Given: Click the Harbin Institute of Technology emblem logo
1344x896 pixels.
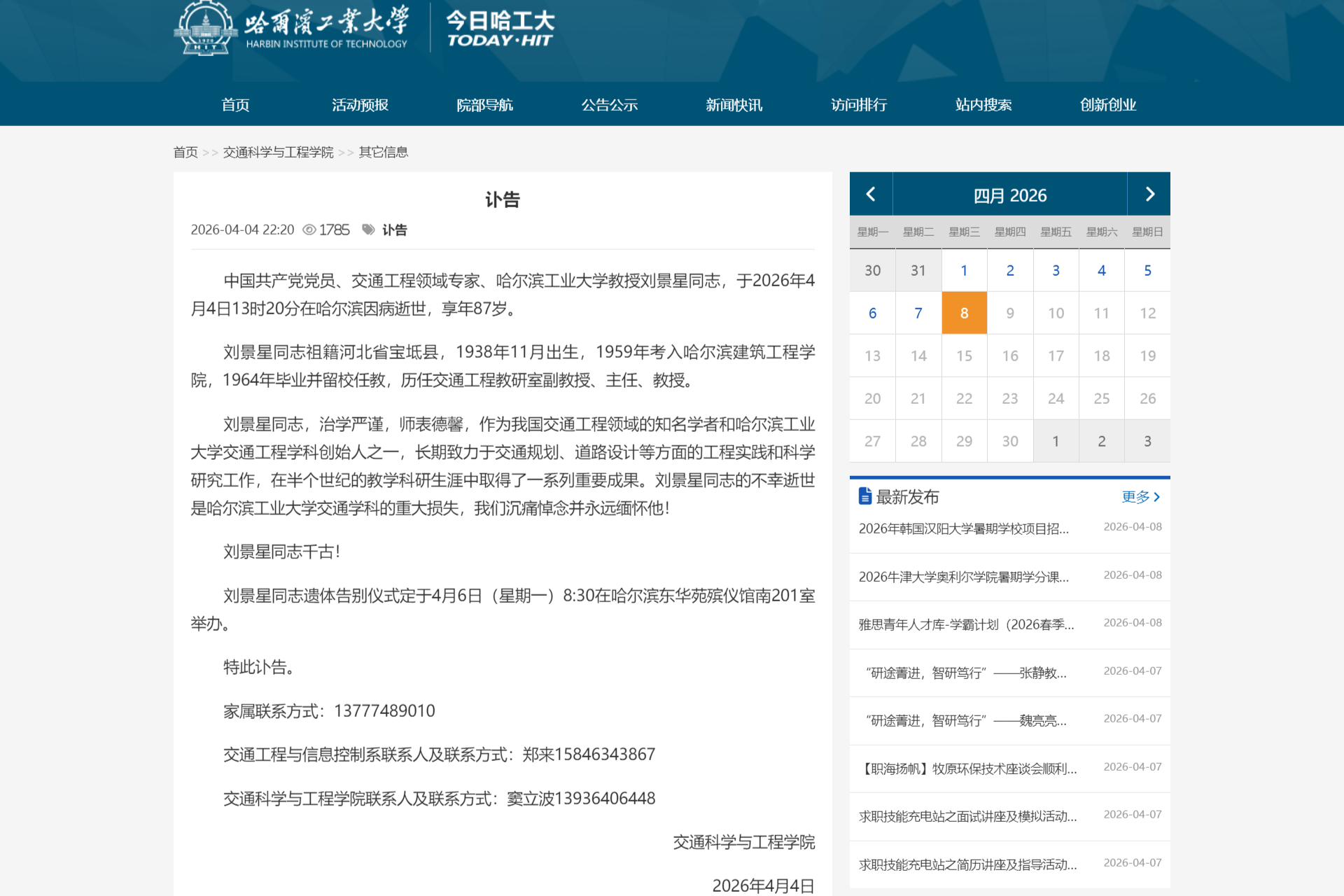Looking at the screenshot, I should click(205, 28).
